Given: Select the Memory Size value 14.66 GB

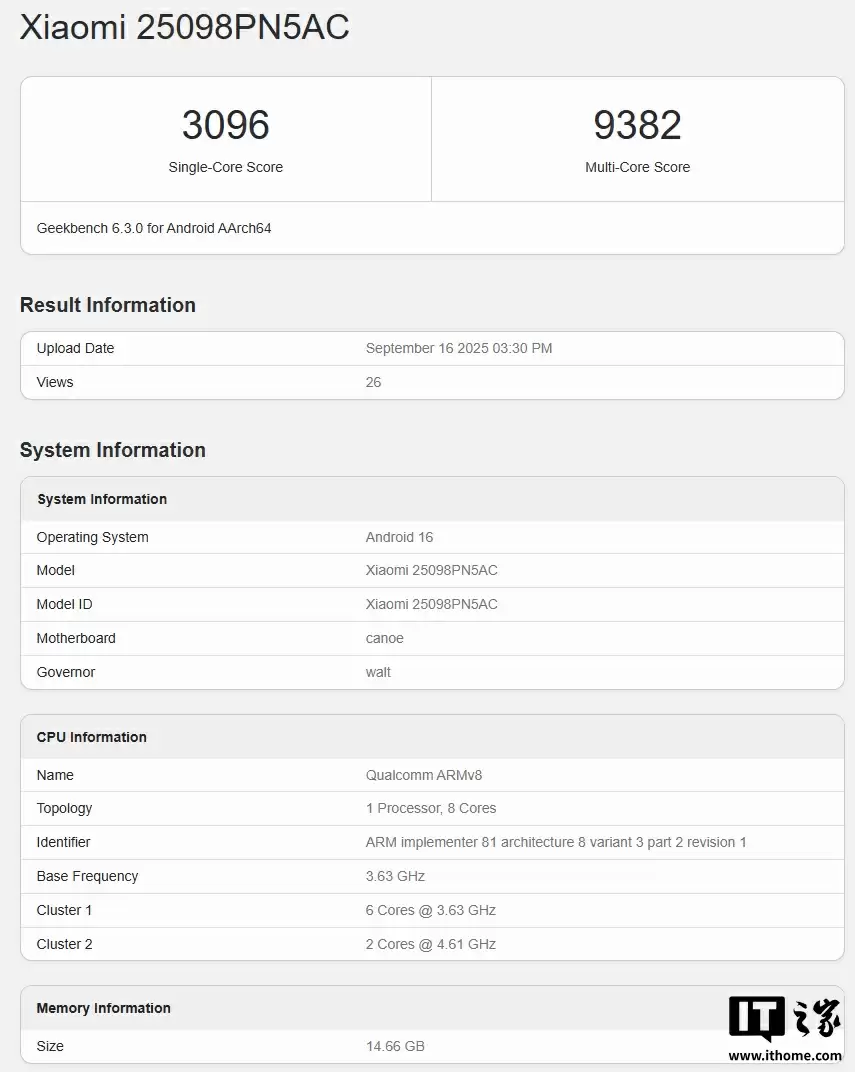Looking at the screenshot, I should (395, 1046).
